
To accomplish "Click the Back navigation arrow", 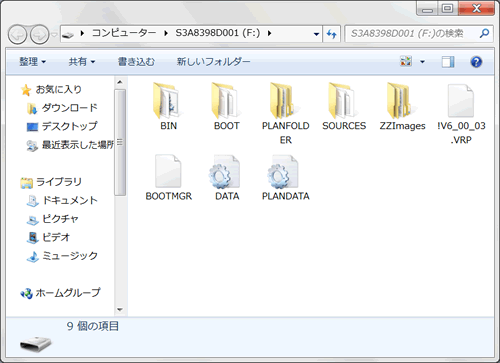I will click(17, 34).
